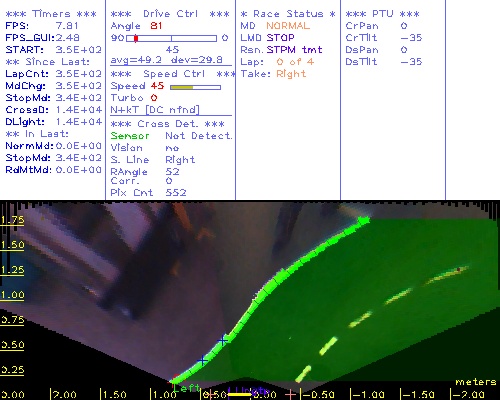Click the pink cross marker on the bottom axis

click(291, 395)
